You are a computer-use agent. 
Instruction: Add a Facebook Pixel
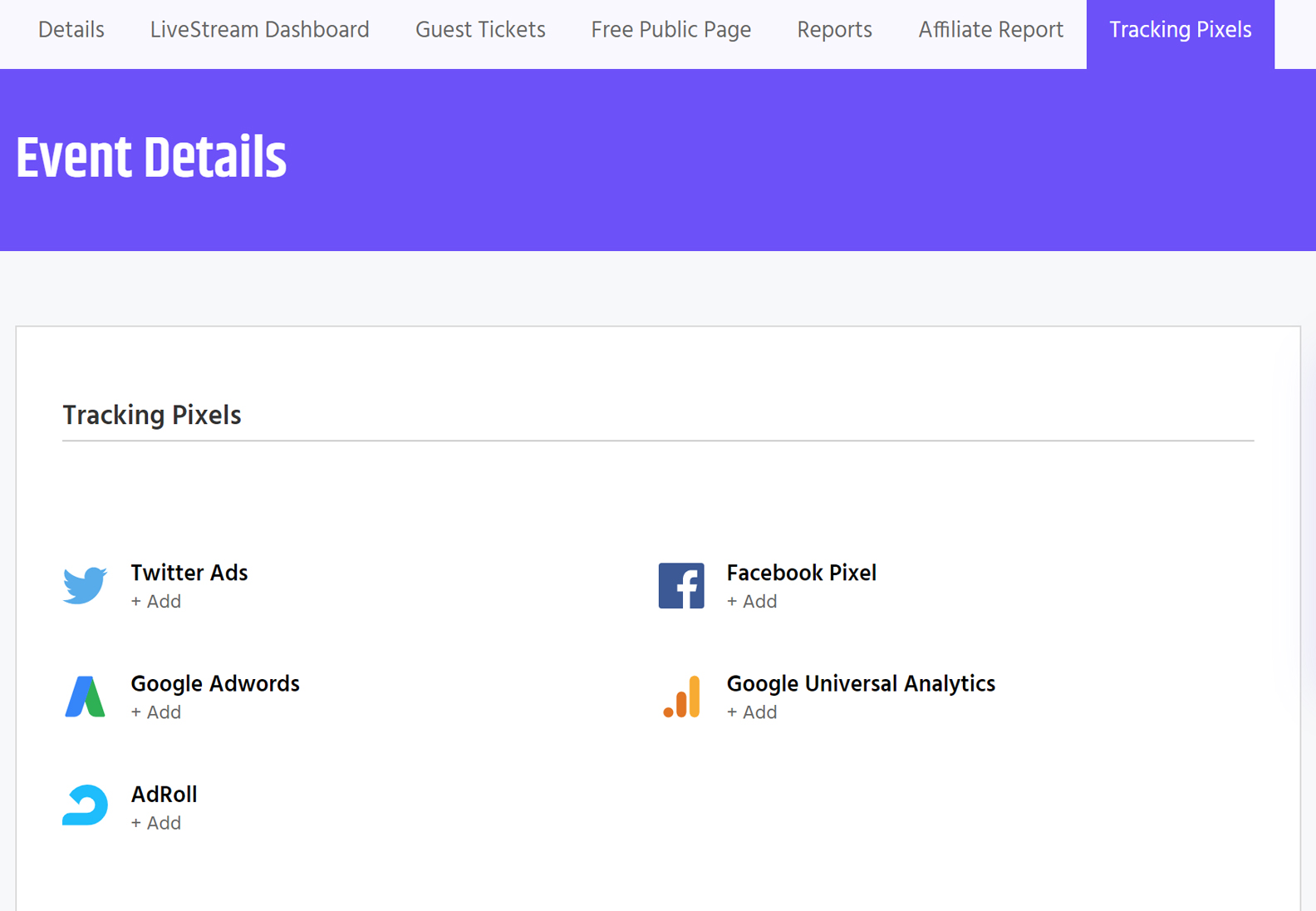752,602
